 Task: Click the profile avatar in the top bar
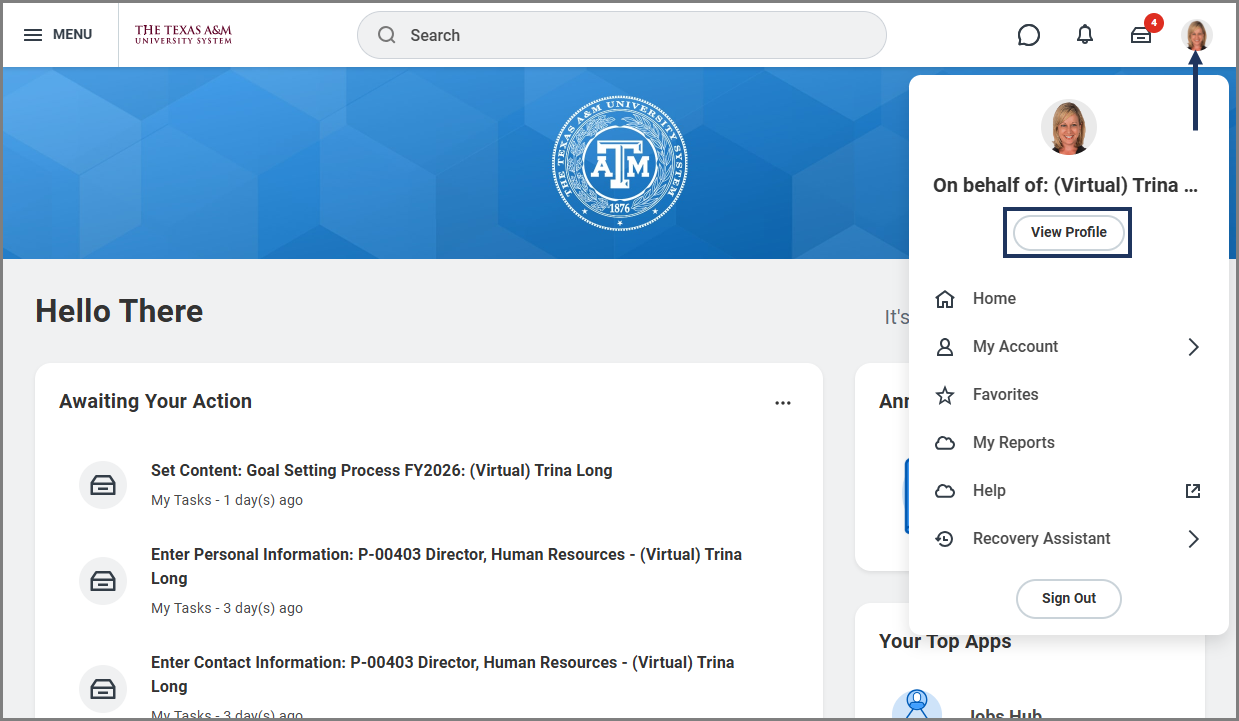point(1196,35)
